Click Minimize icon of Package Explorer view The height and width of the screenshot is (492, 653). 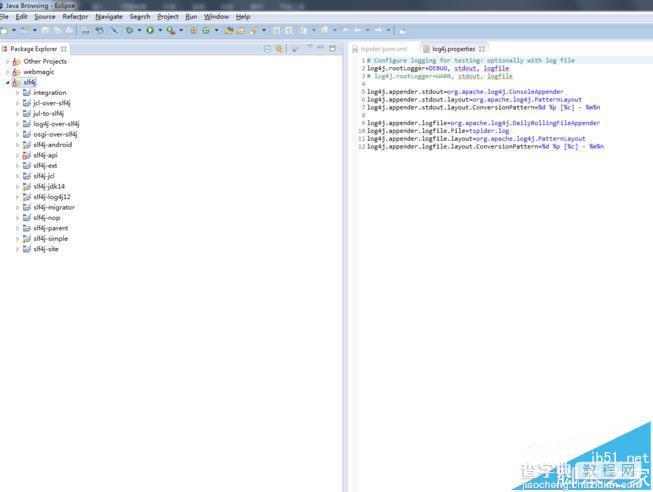320,47
